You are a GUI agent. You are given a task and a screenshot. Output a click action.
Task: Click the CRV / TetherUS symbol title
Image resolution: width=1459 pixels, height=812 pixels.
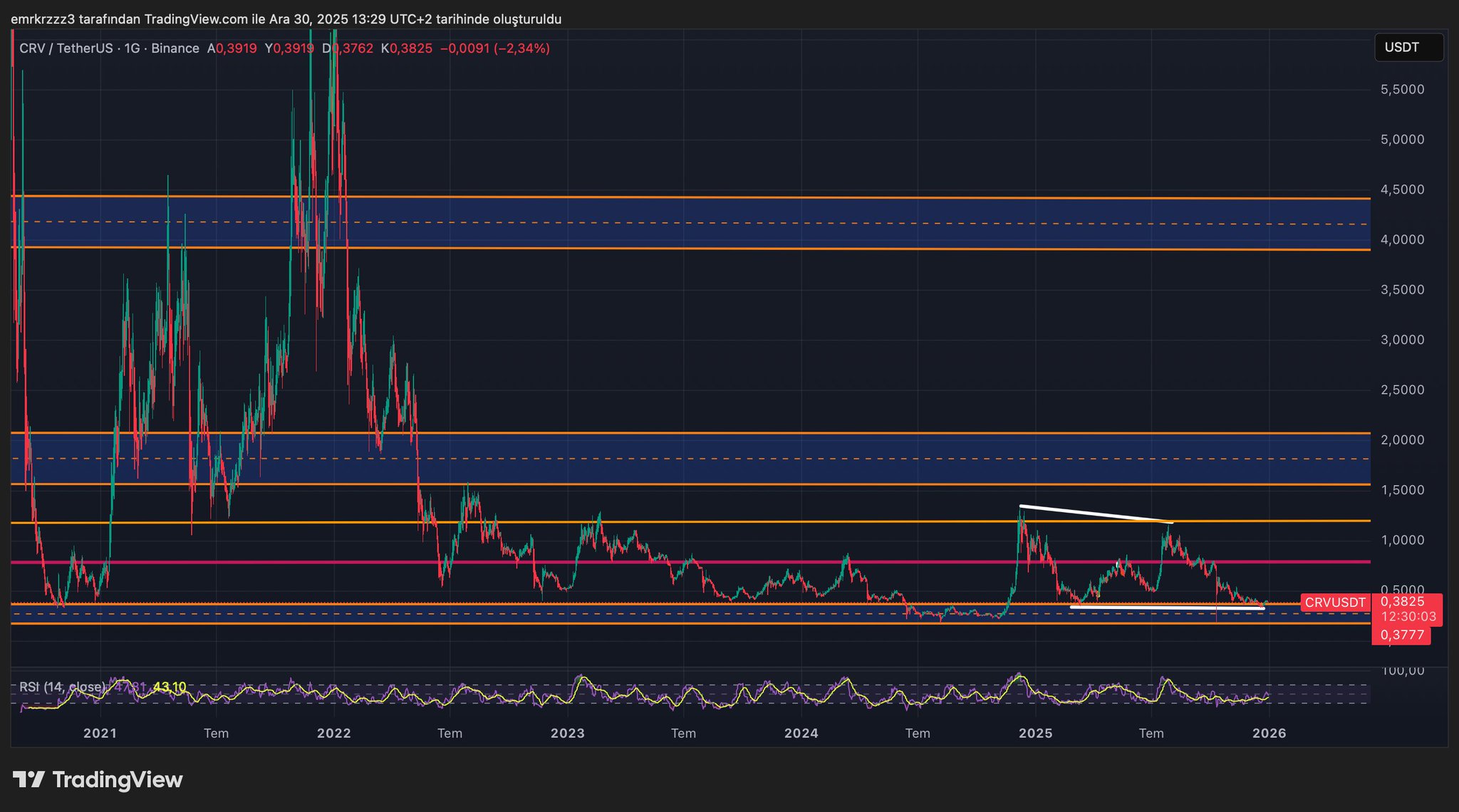click(66, 48)
